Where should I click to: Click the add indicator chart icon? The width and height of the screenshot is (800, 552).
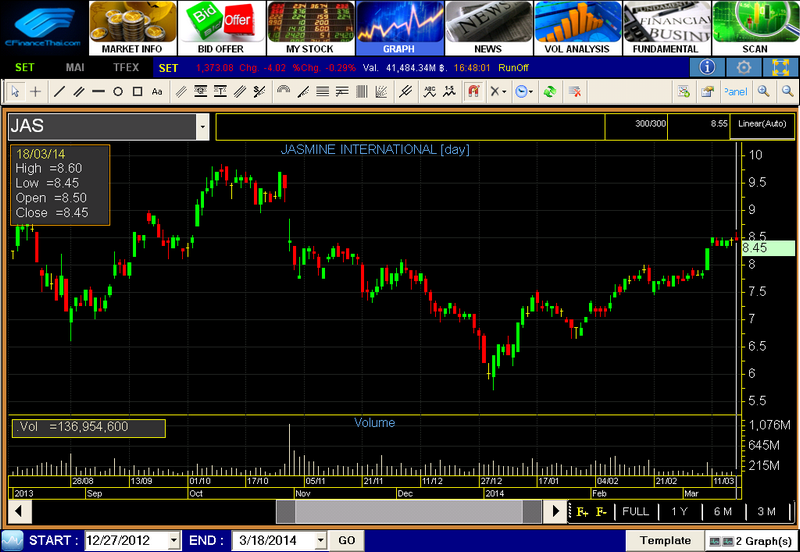click(684, 92)
